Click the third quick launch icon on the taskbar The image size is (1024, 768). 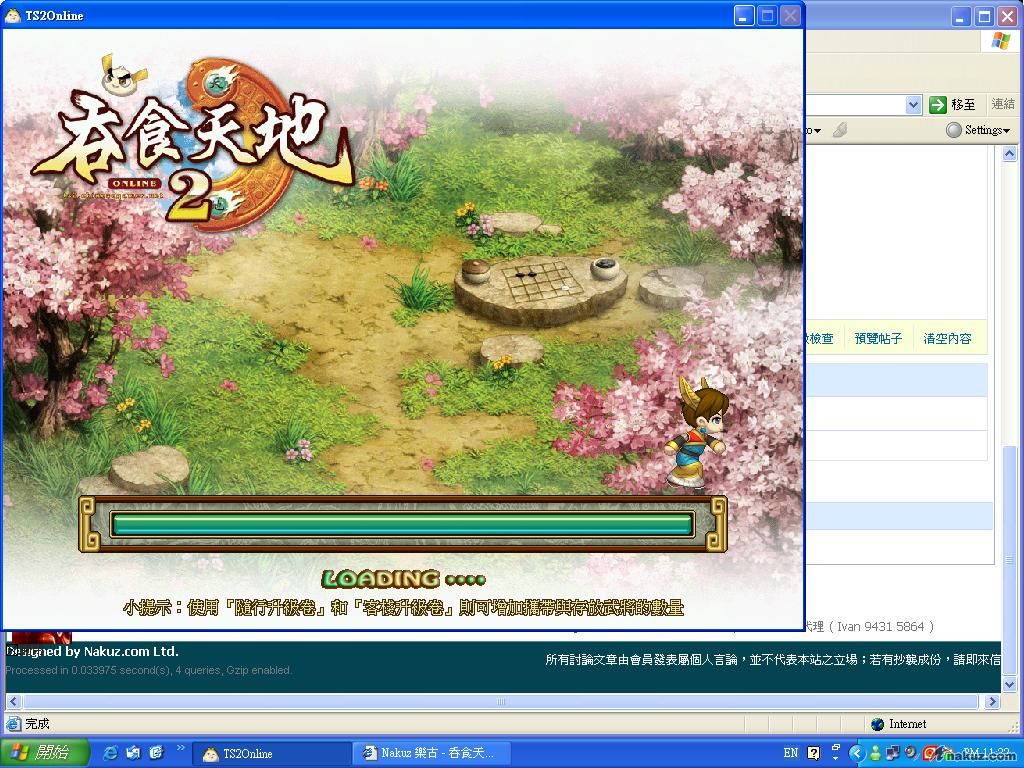point(156,753)
